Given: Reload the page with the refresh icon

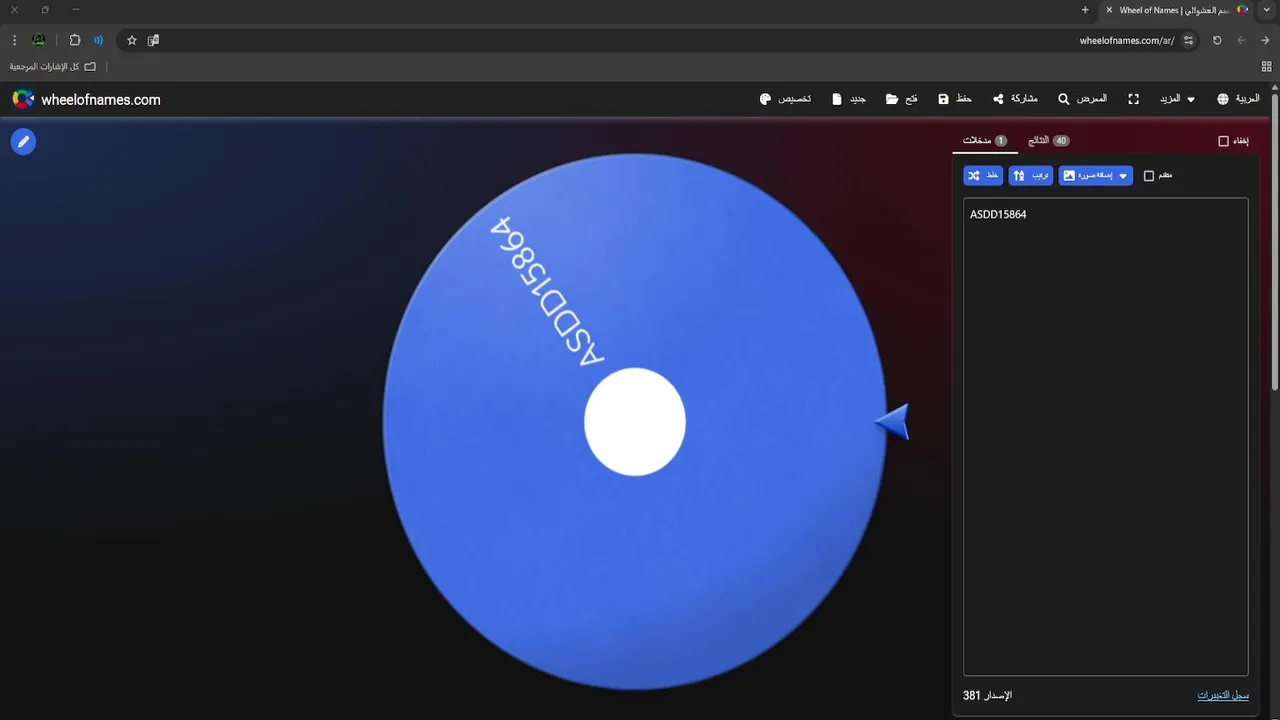Looking at the screenshot, I should click(x=1217, y=40).
